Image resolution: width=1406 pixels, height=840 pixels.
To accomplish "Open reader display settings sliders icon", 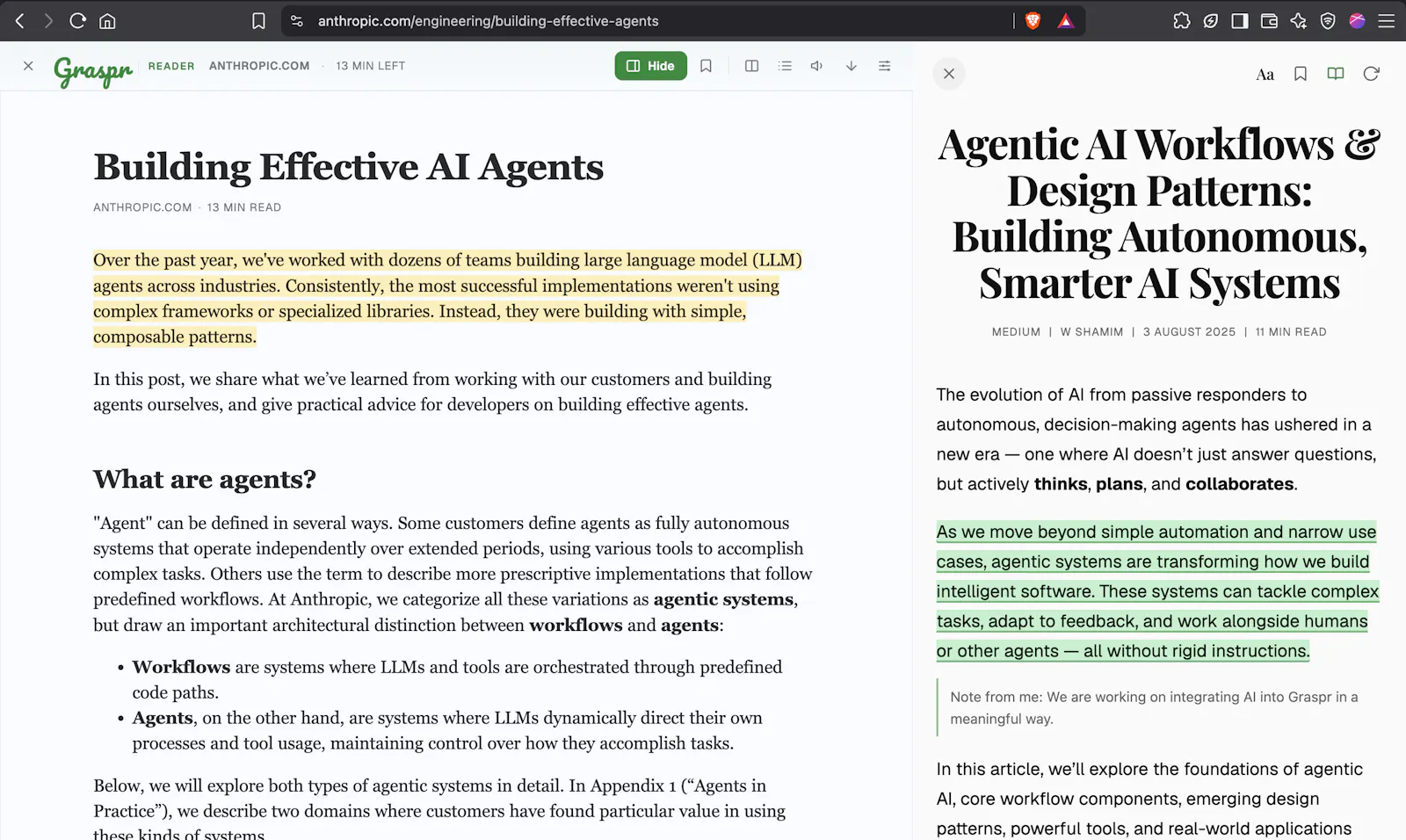I will pyautogui.click(x=885, y=66).
